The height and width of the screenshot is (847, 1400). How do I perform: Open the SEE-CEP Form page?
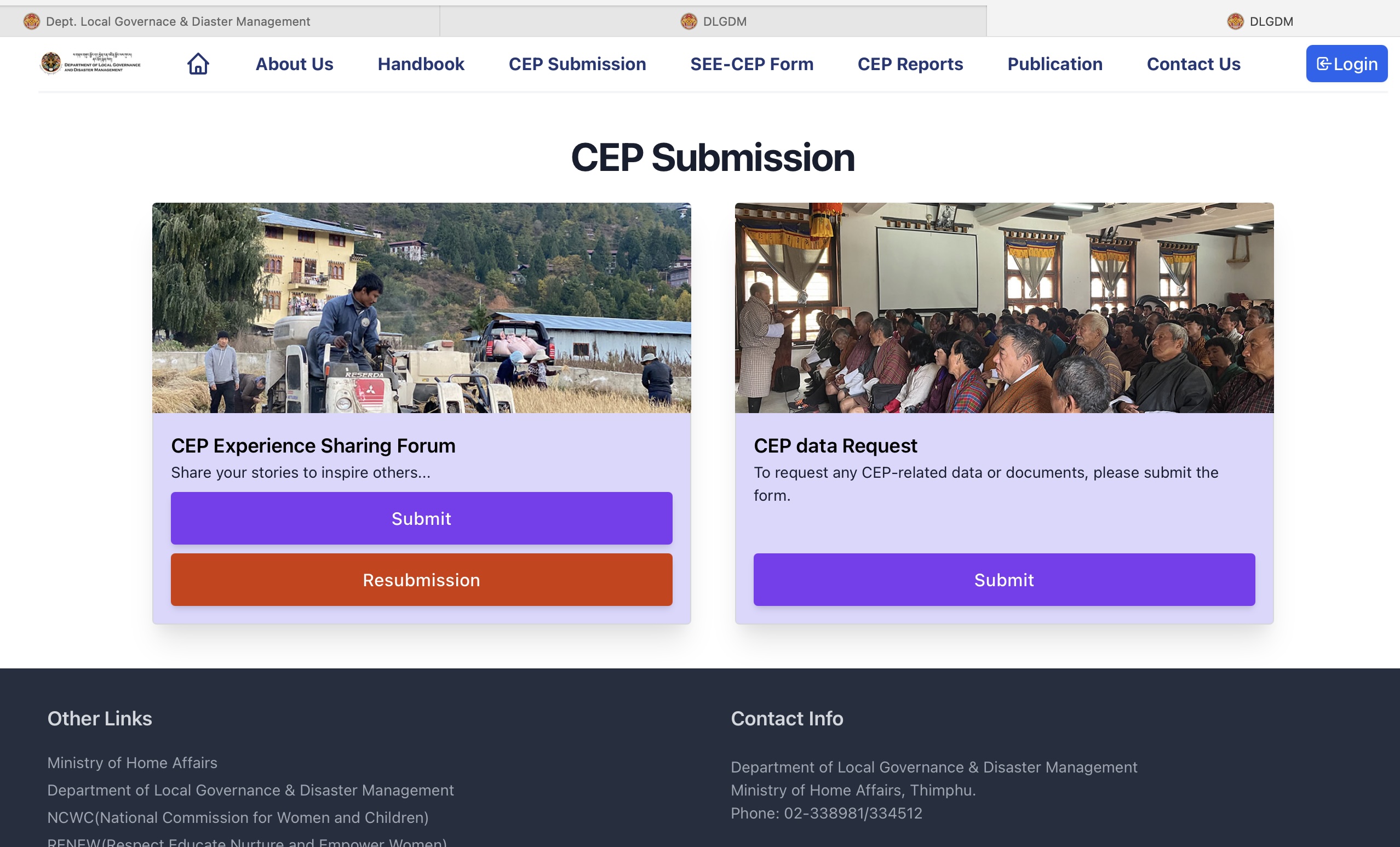coord(751,64)
